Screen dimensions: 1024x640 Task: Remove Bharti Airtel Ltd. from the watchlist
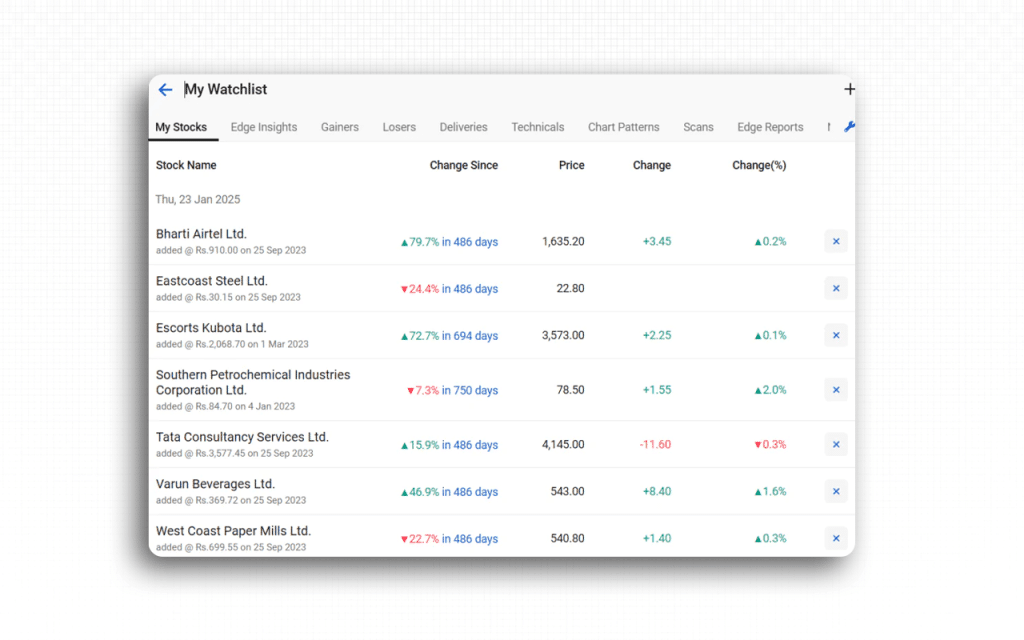pyautogui.click(x=835, y=241)
